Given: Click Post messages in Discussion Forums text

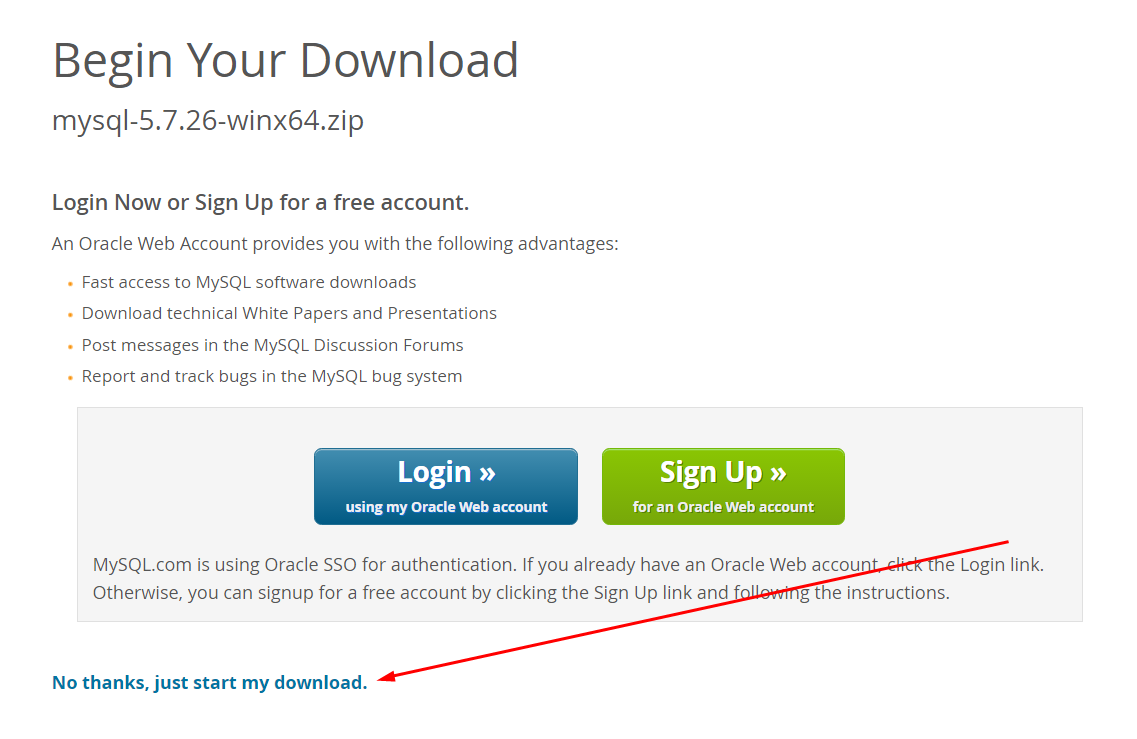Looking at the screenshot, I should coord(273,345).
